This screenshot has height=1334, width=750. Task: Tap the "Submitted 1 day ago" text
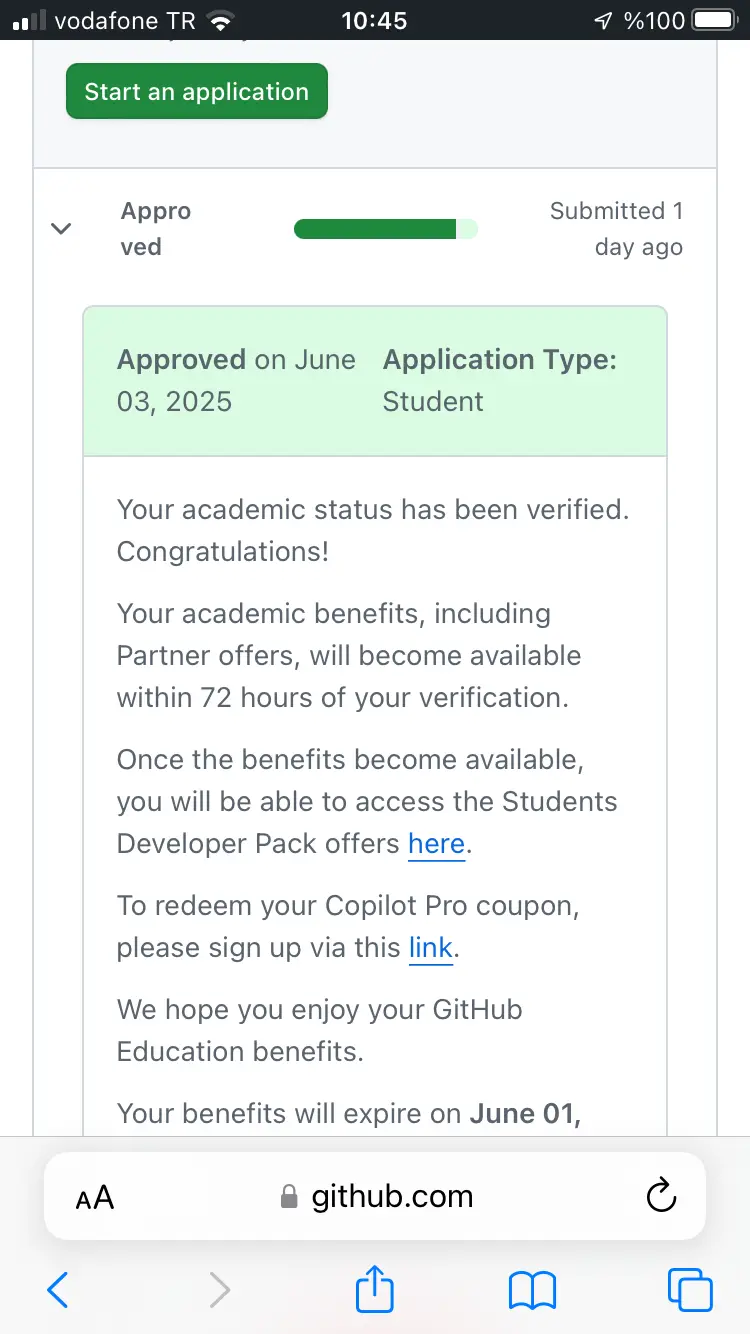tap(616, 229)
